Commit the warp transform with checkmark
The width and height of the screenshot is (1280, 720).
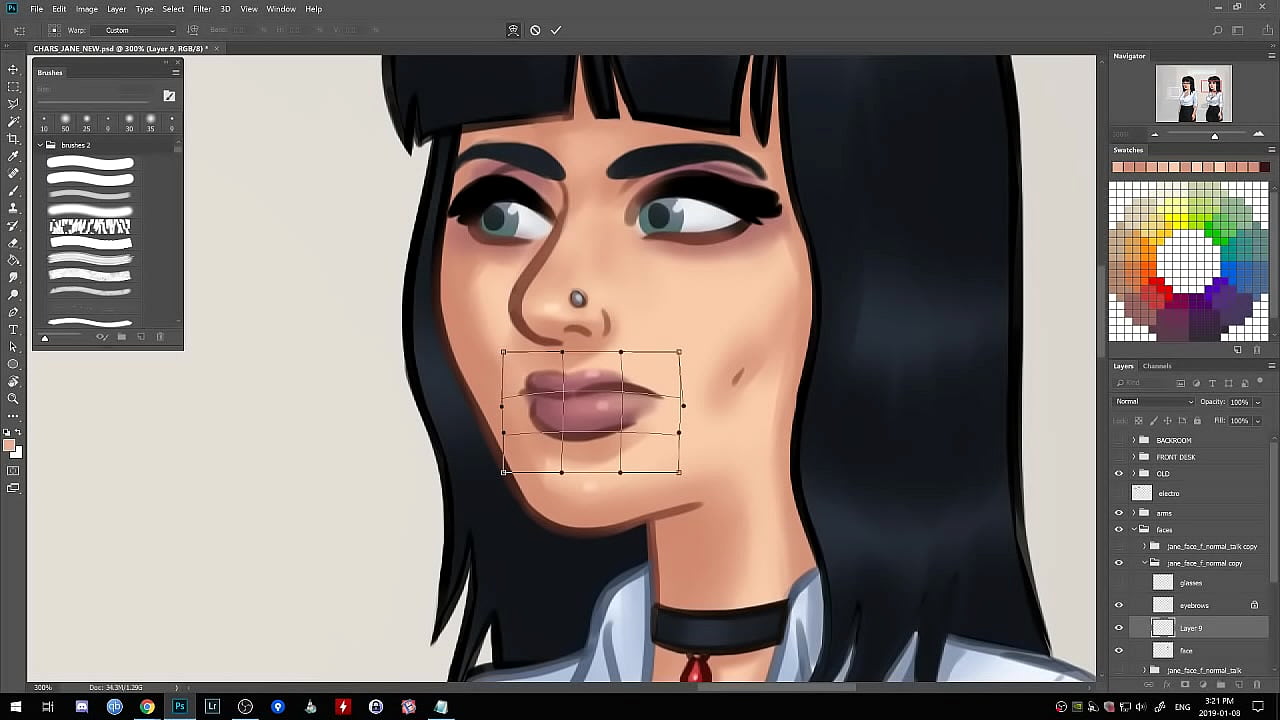556,30
